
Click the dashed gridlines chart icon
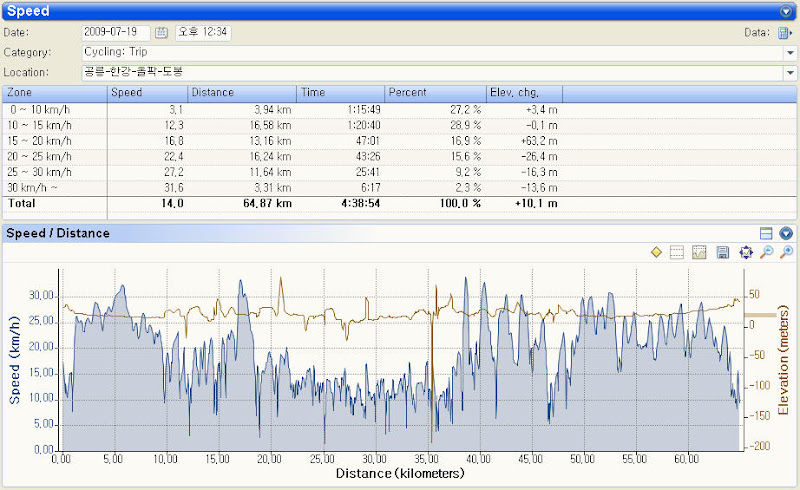tap(677, 252)
